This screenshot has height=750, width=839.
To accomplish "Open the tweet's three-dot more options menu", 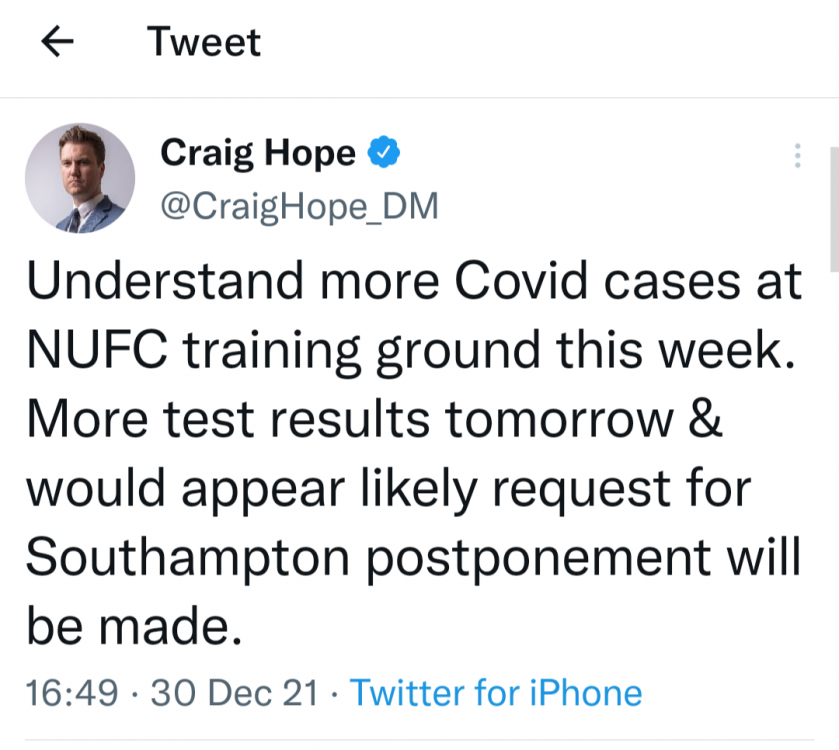I will coord(797,156).
